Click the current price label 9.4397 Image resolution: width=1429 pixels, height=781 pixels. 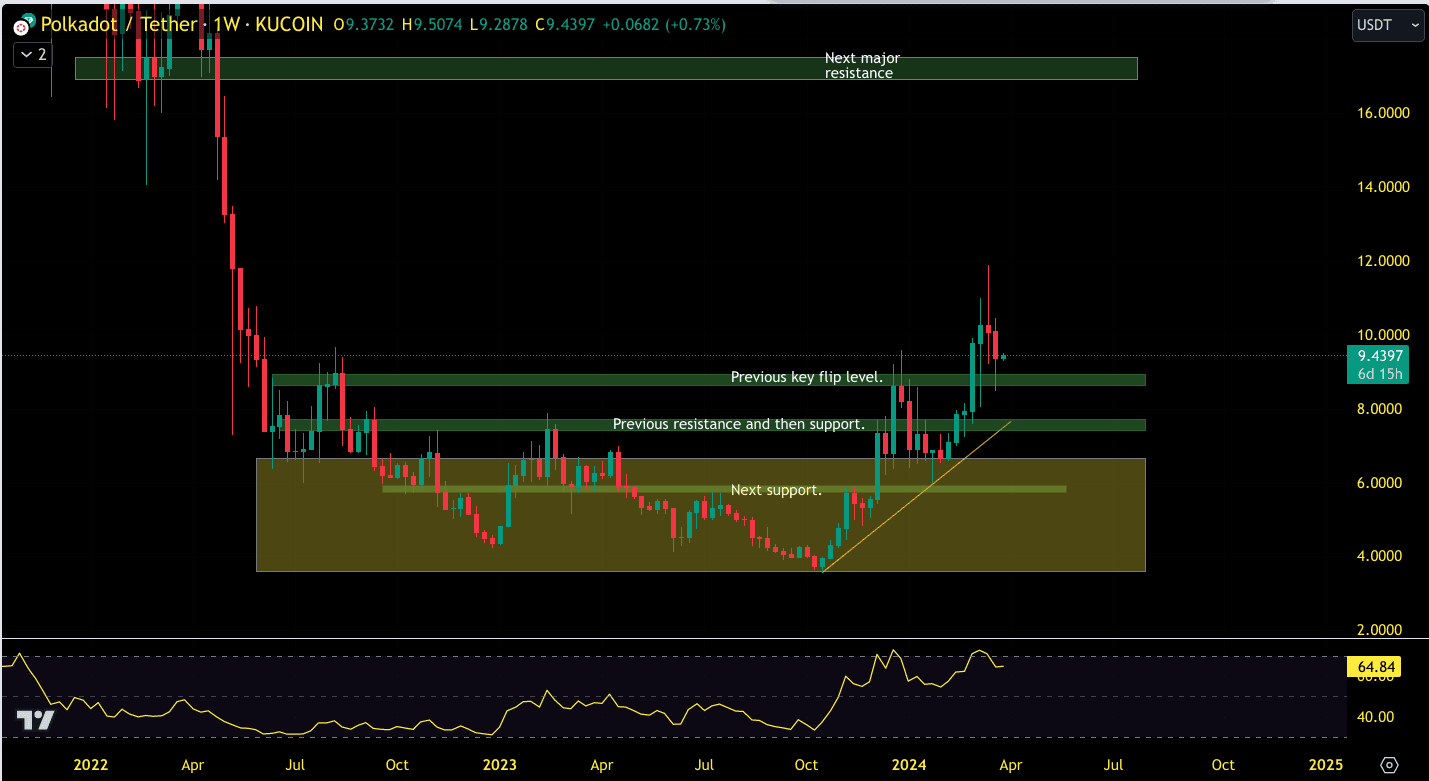pyautogui.click(x=1380, y=355)
